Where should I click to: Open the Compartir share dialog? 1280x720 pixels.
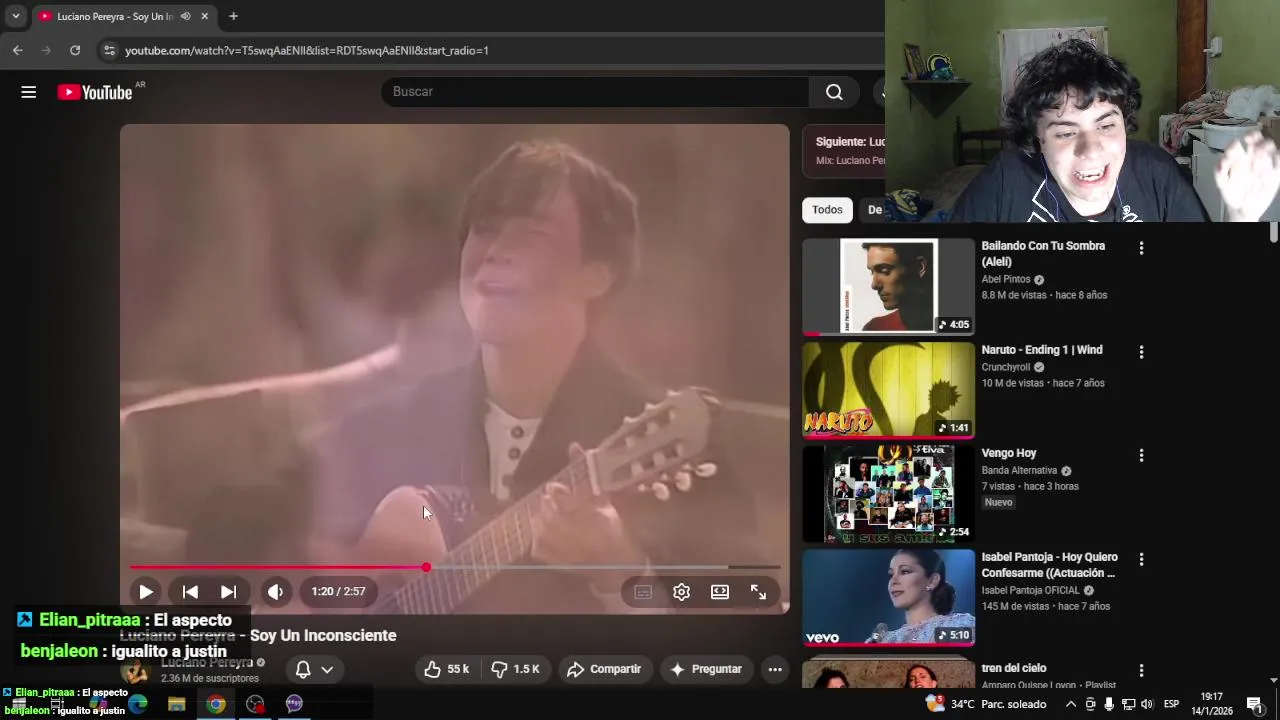tap(604, 669)
